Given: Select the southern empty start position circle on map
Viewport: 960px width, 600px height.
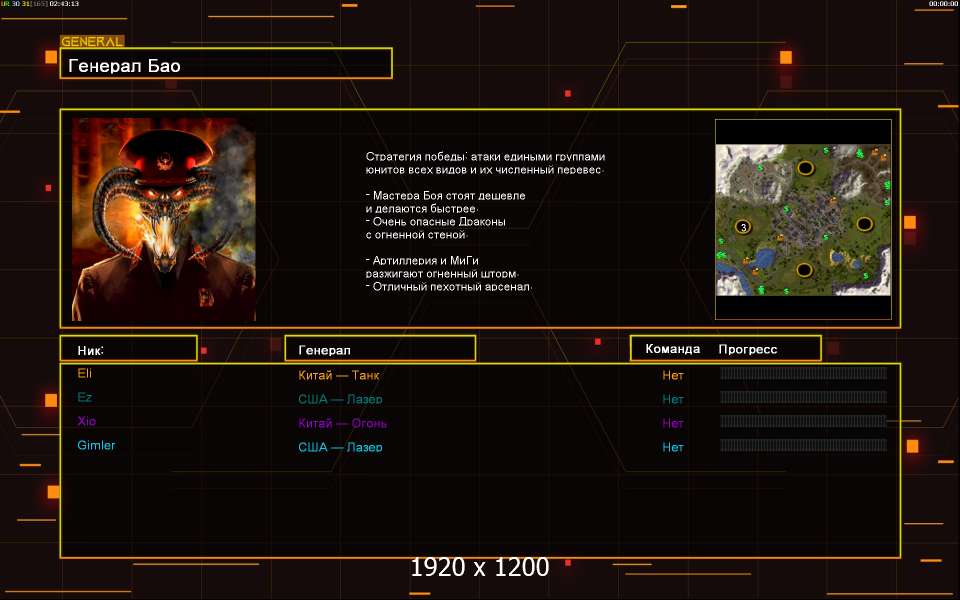Looking at the screenshot, I should (804, 269).
